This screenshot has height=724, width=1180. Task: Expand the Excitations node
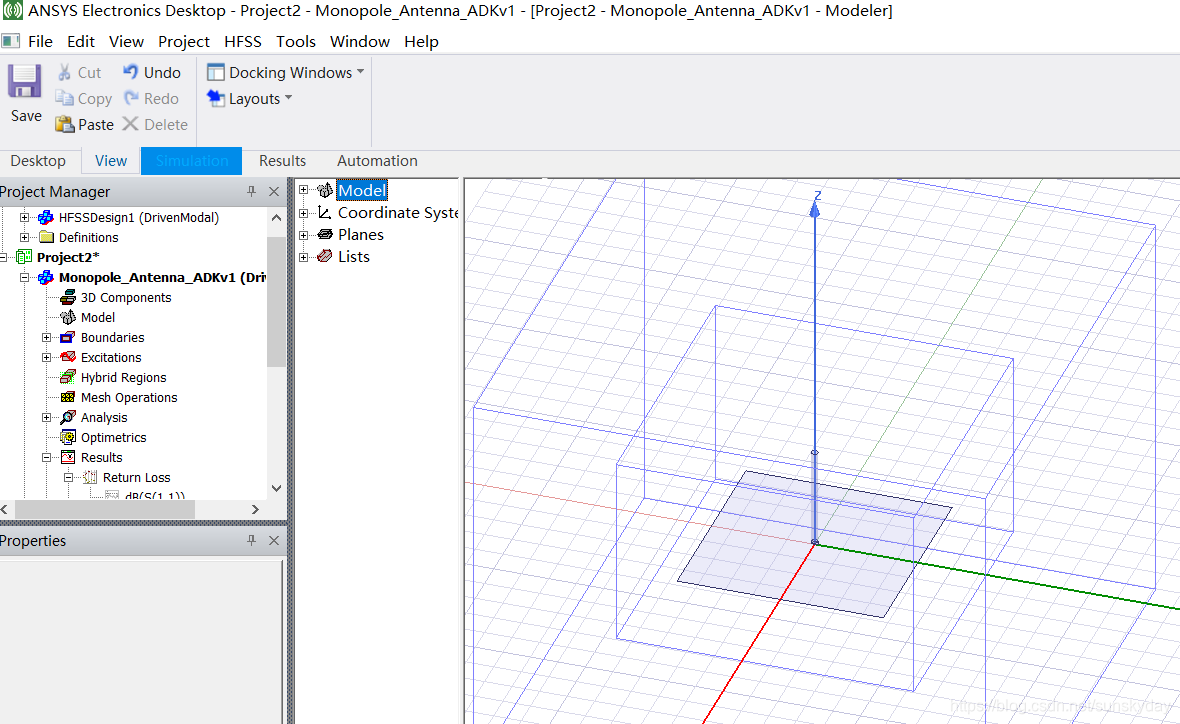[x=46, y=357]
